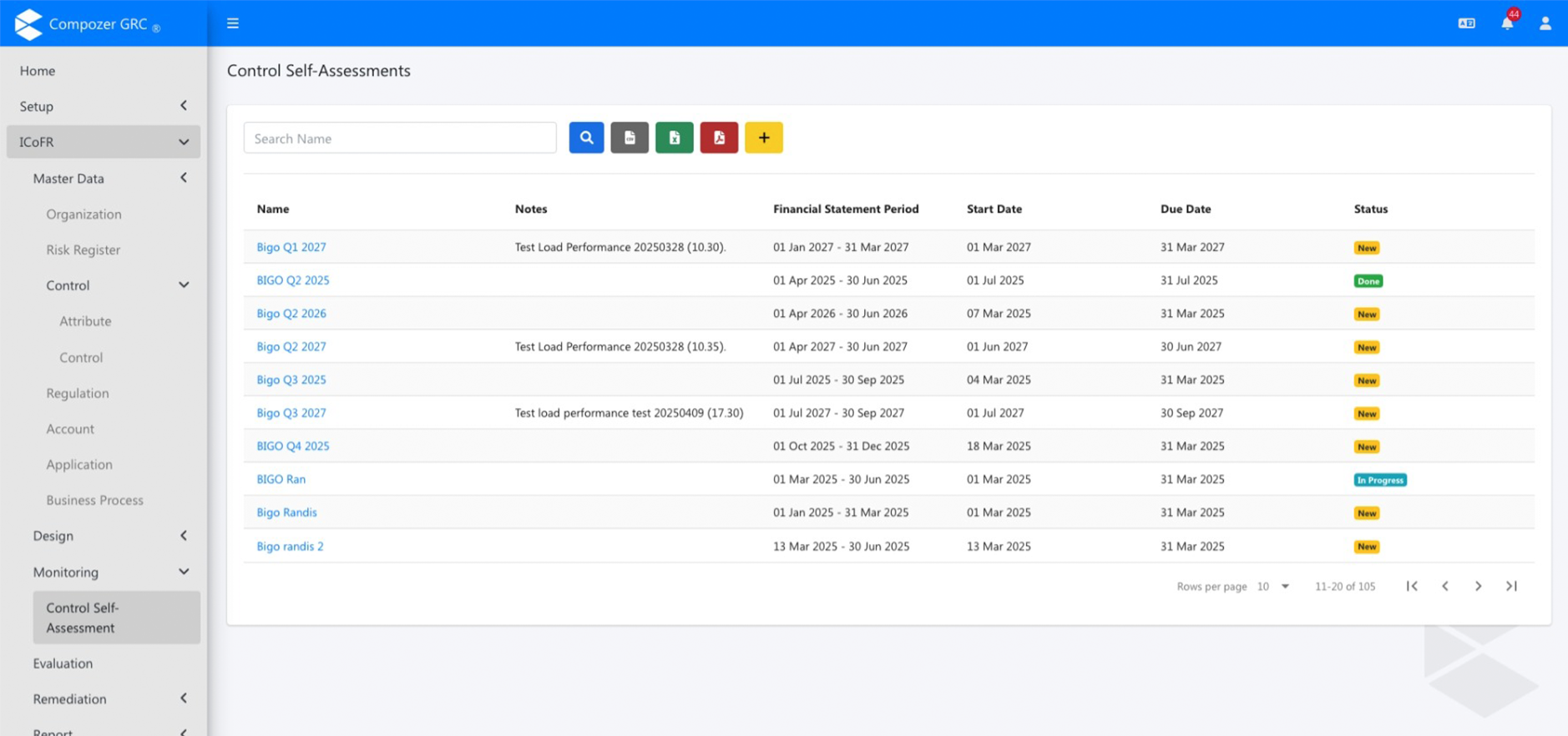The height and width of the screenshot is (736, 1568).
Task: Go to the first page arrow
Action: coord(1412,586)
